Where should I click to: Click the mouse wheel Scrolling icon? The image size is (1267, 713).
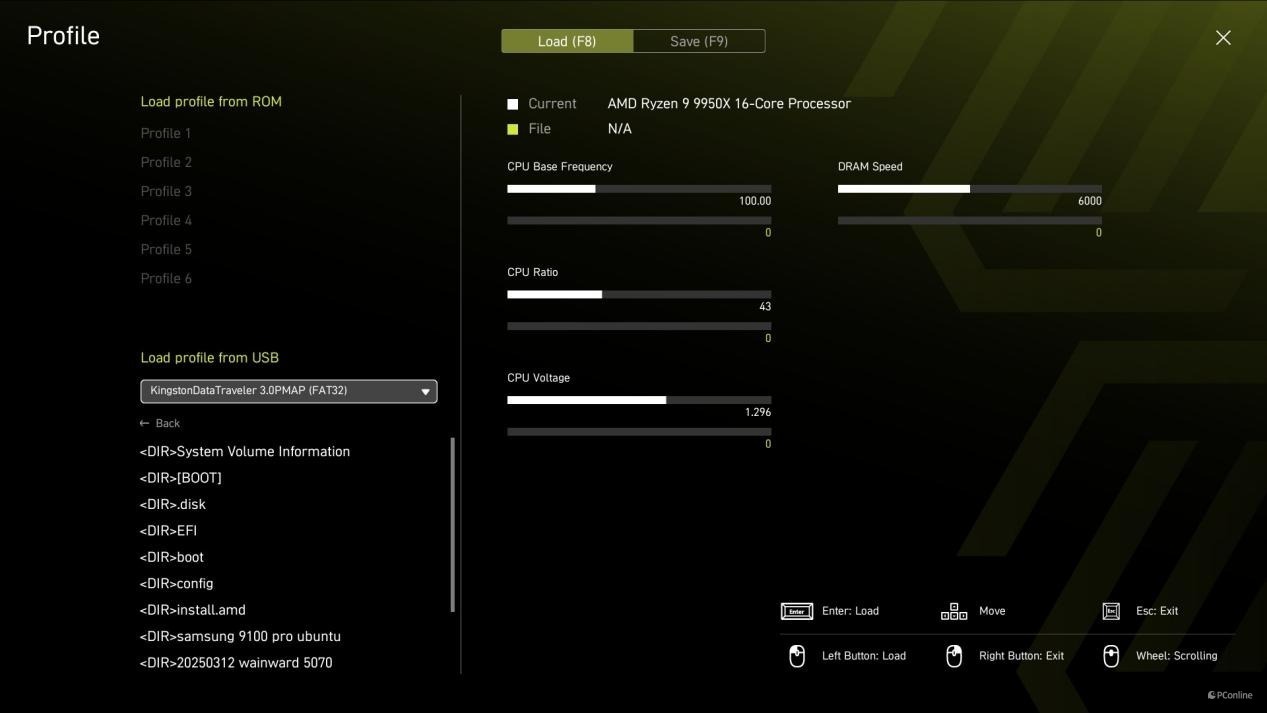1111,656
